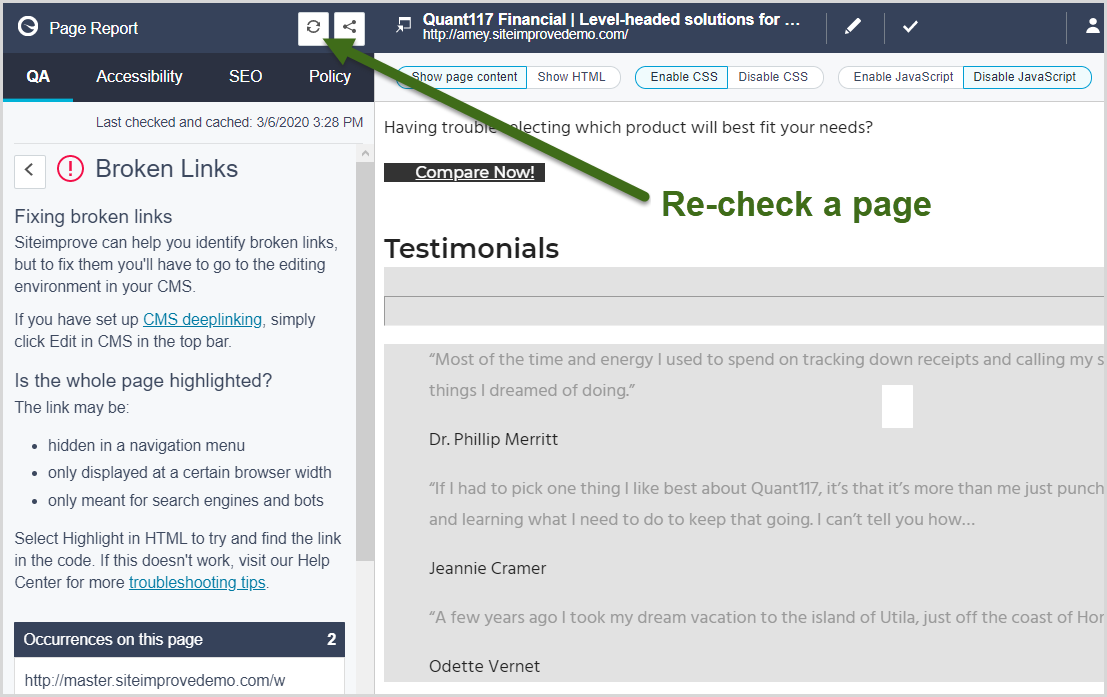The image size is (1107, 697).
Task: Open the troubleshooting tips link
Action: click(197, 582)
